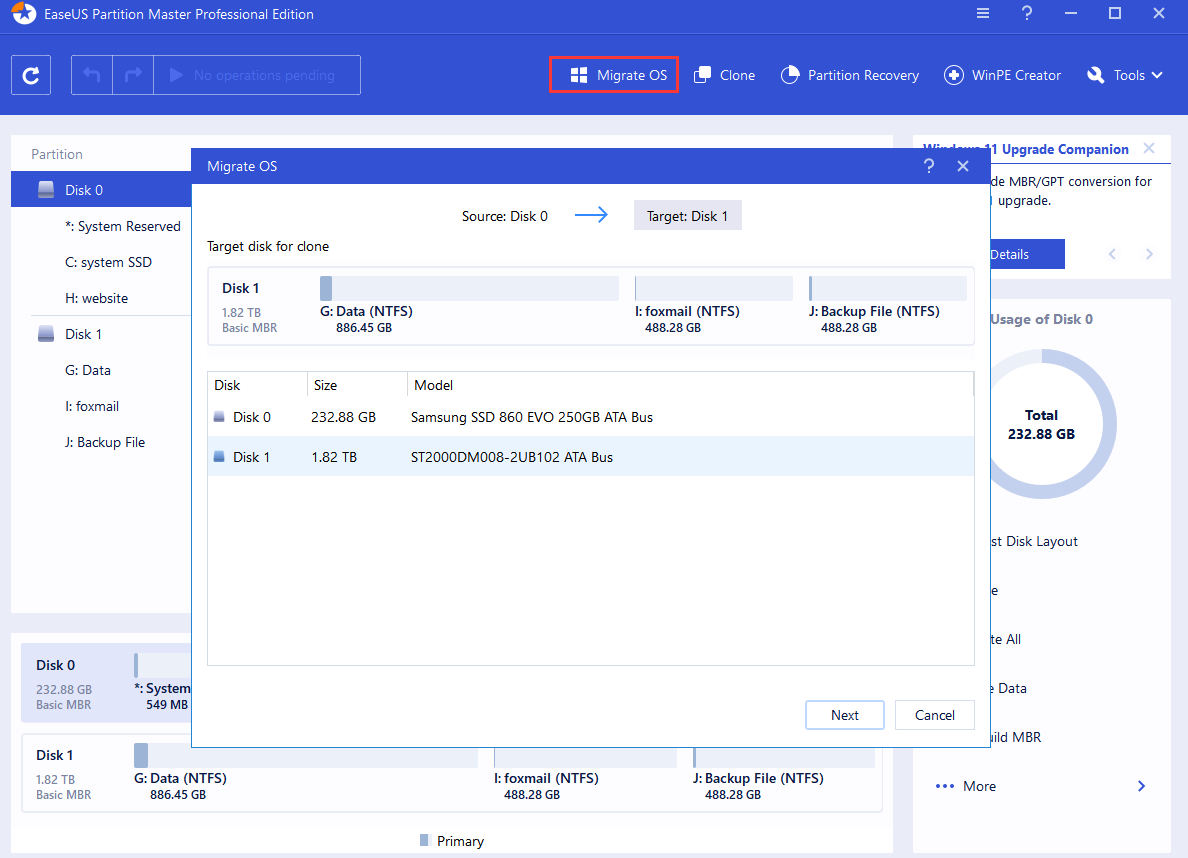This screenshot has width=1188, height=858.
Task: Select Disk 0 row in the disk table
Action: pyautogui.click(x=590, y=417)
